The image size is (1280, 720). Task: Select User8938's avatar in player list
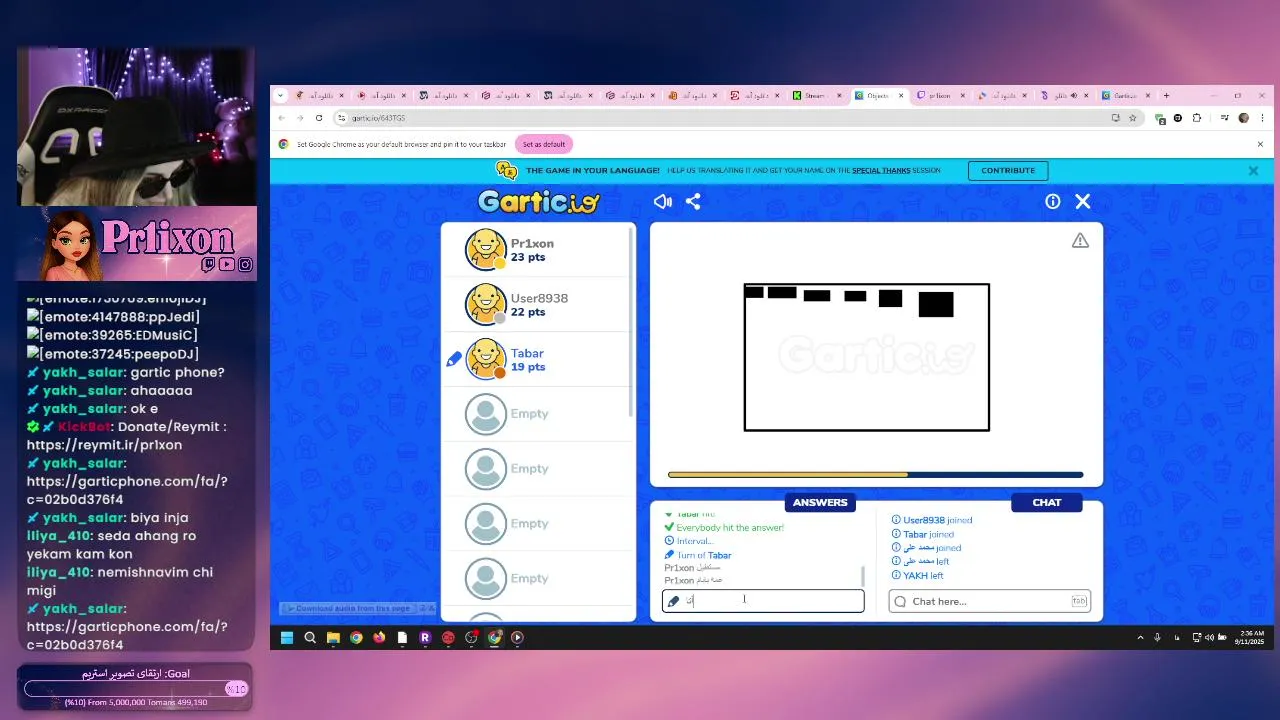coord(486,304)
